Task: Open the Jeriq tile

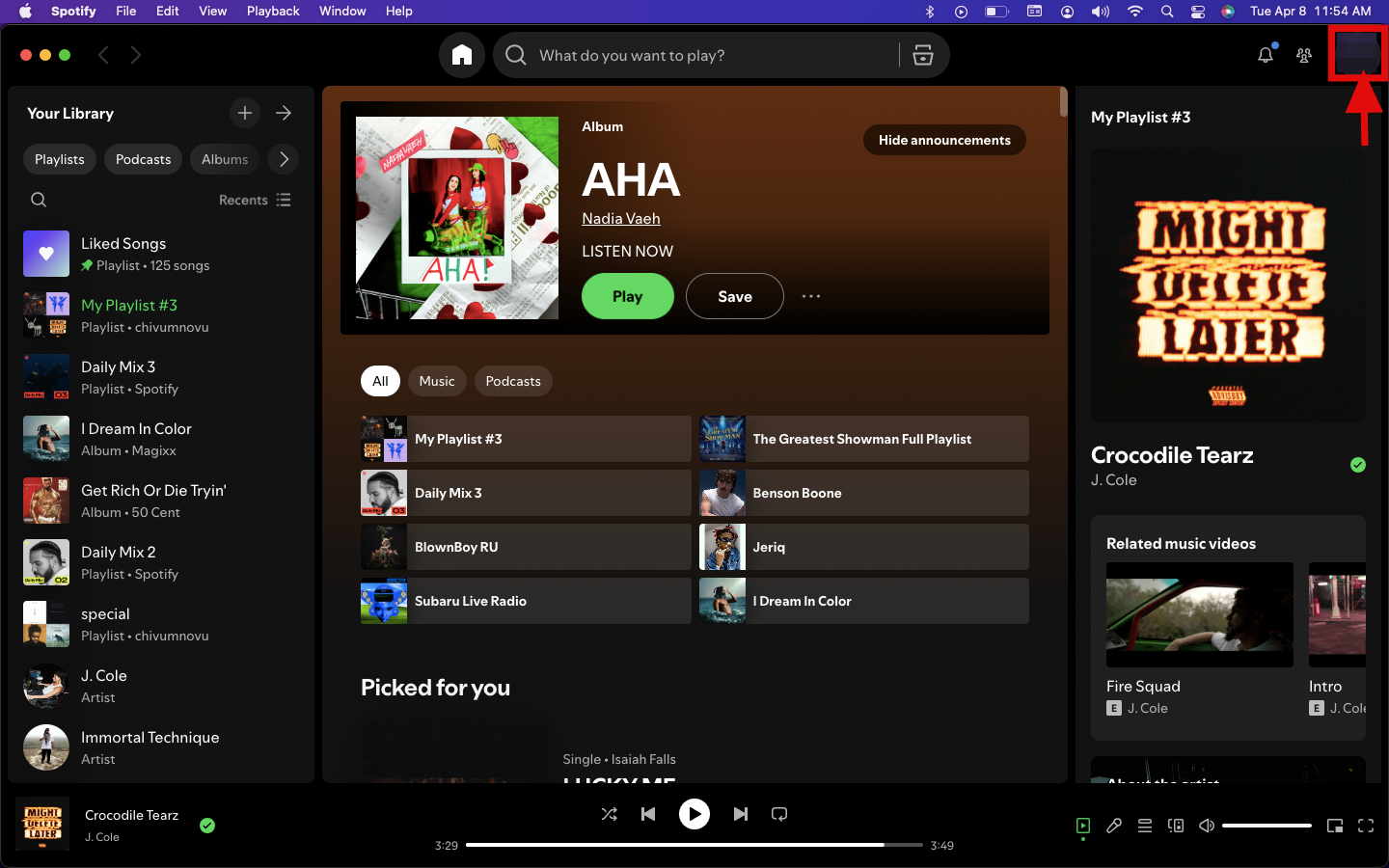Action: coord(864,547)
